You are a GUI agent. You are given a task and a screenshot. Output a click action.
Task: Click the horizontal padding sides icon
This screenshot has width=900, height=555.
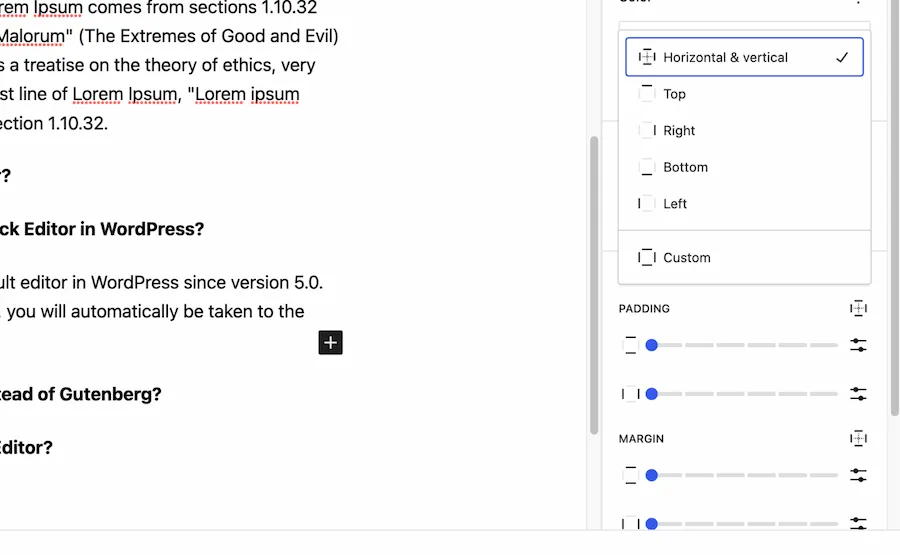(x=630, y=394)
